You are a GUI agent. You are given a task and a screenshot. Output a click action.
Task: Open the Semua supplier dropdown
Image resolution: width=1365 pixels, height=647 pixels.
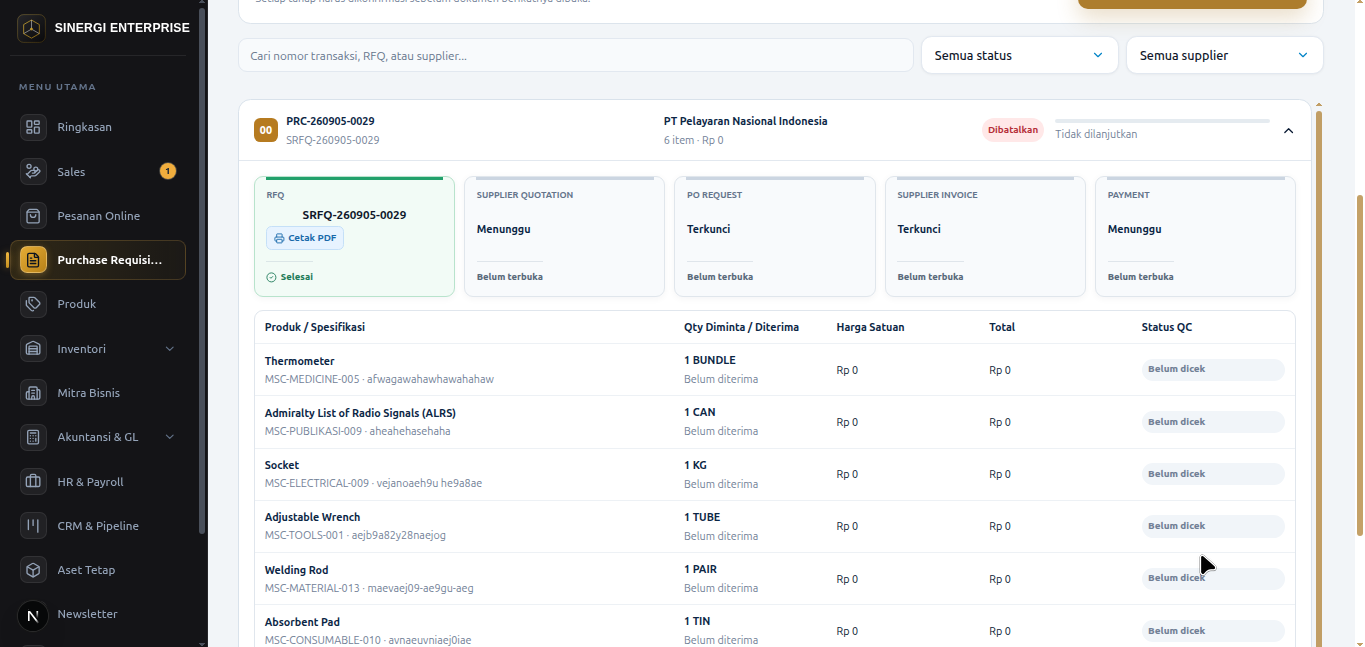click(x=1224, y=55)
